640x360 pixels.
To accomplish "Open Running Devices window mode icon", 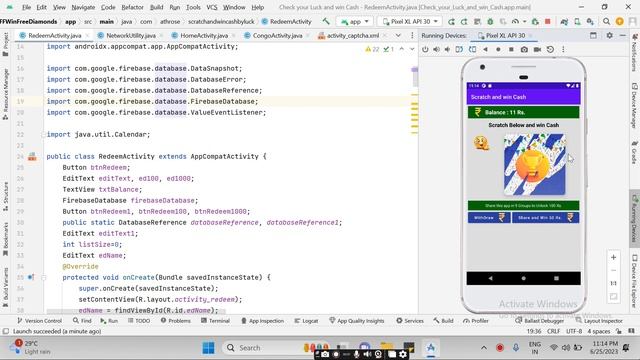I will (593, 36).
